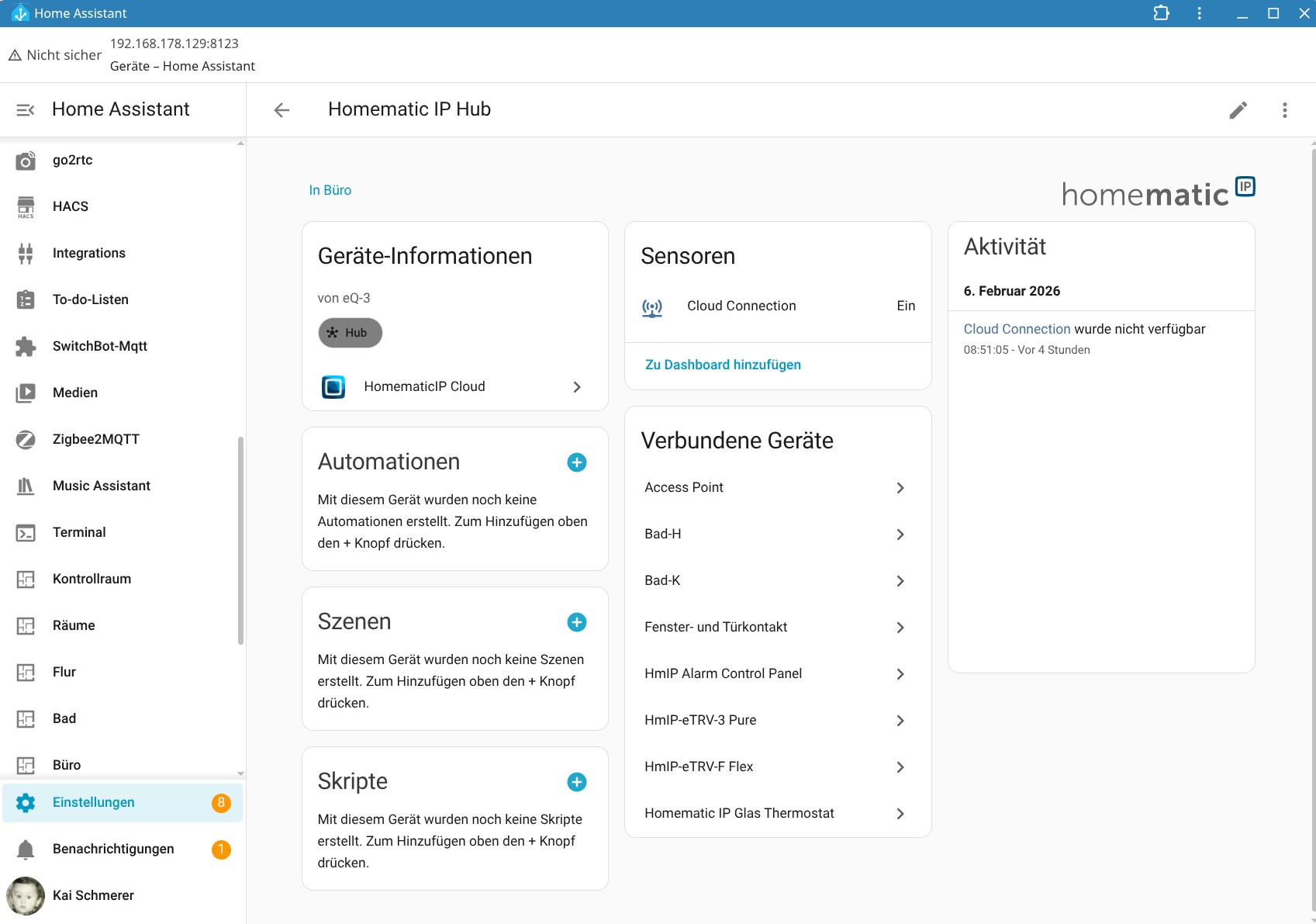The image size is (1316, 924).
Task: Click the Cloud Connection sensor icon
Action: click(652, 307)
